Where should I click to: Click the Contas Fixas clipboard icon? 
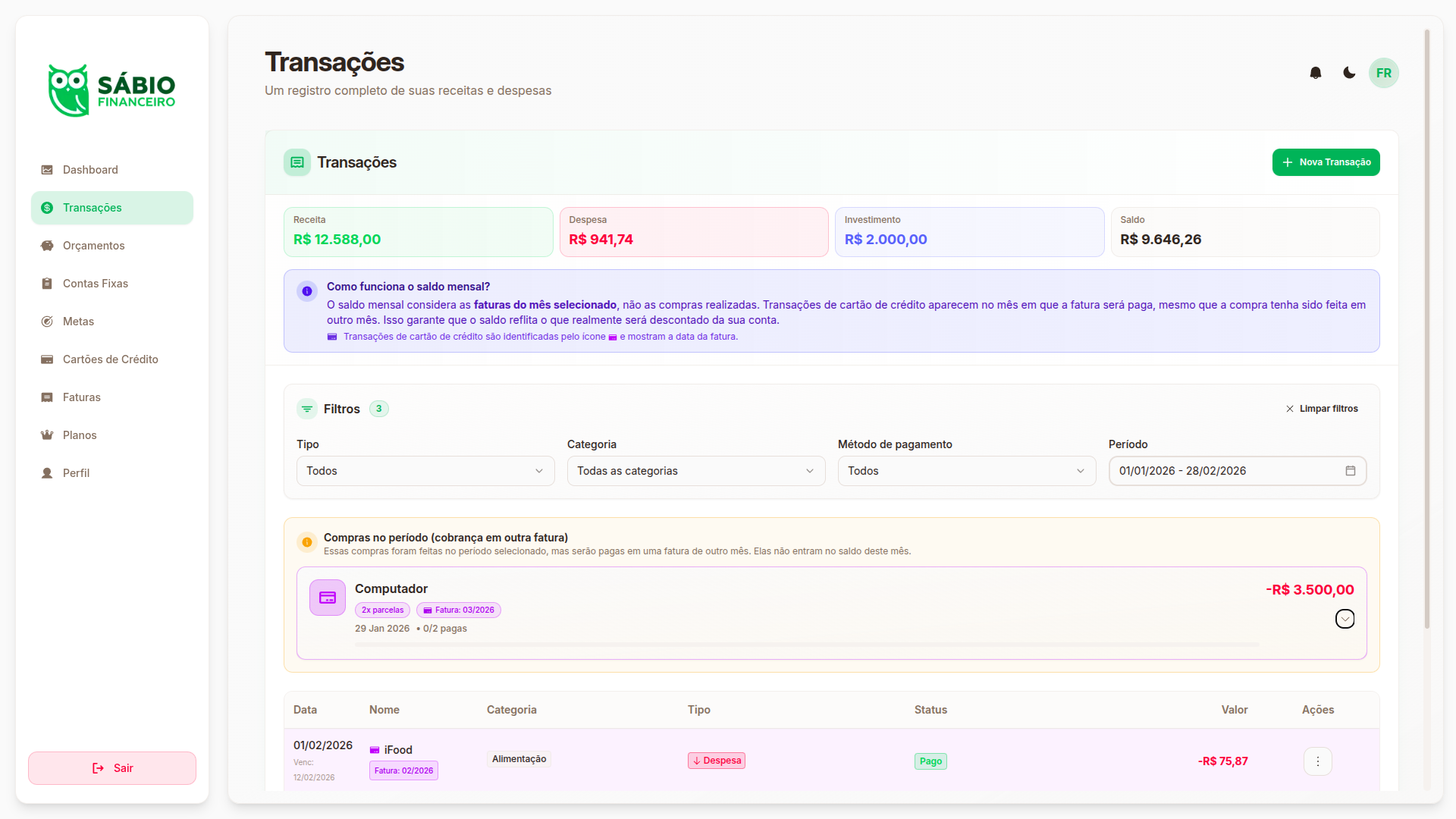click(47, 284)
